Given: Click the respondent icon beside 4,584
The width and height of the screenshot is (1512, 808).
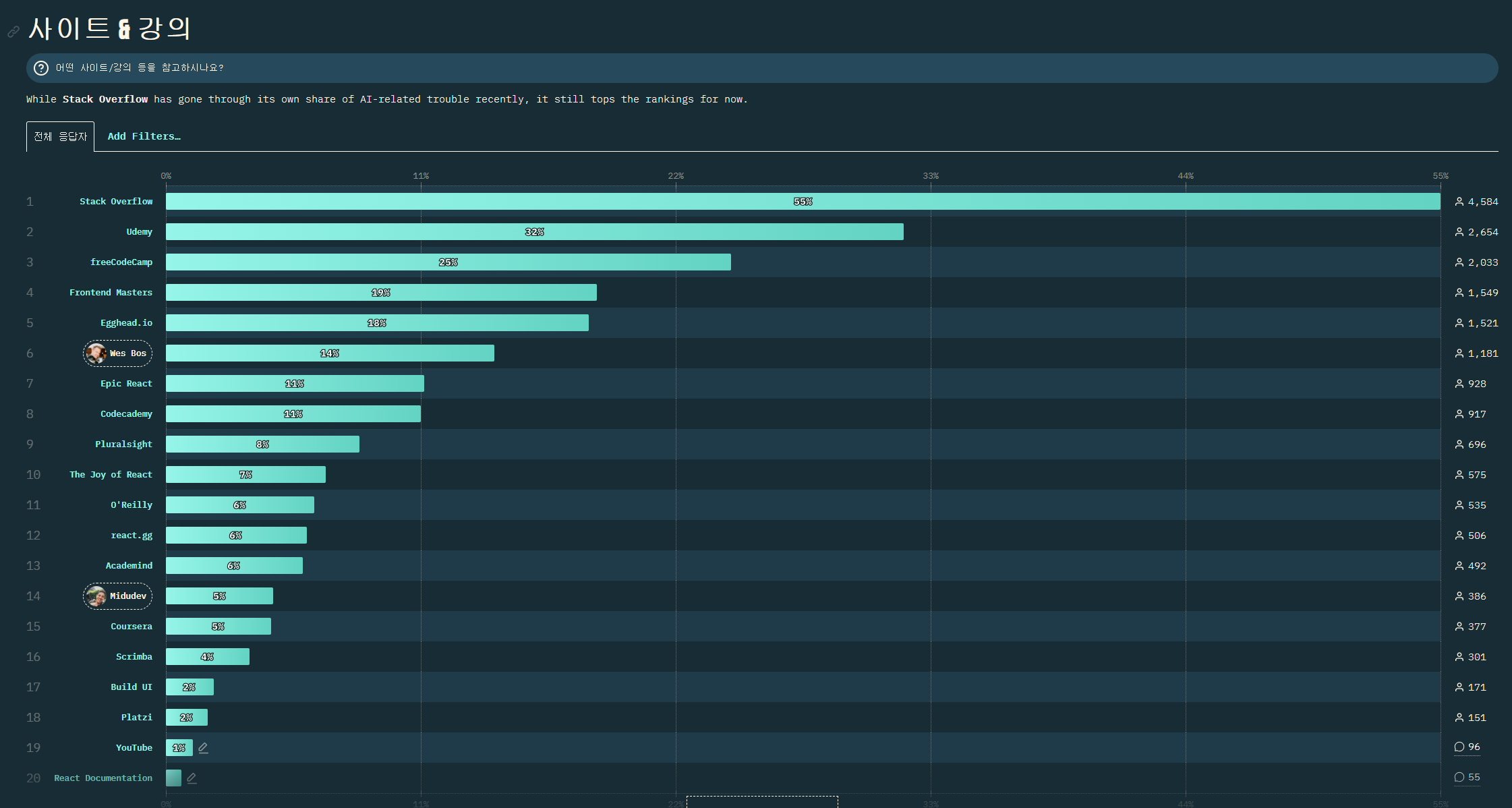Looking at the screenshot, I should click(1459, 202).
